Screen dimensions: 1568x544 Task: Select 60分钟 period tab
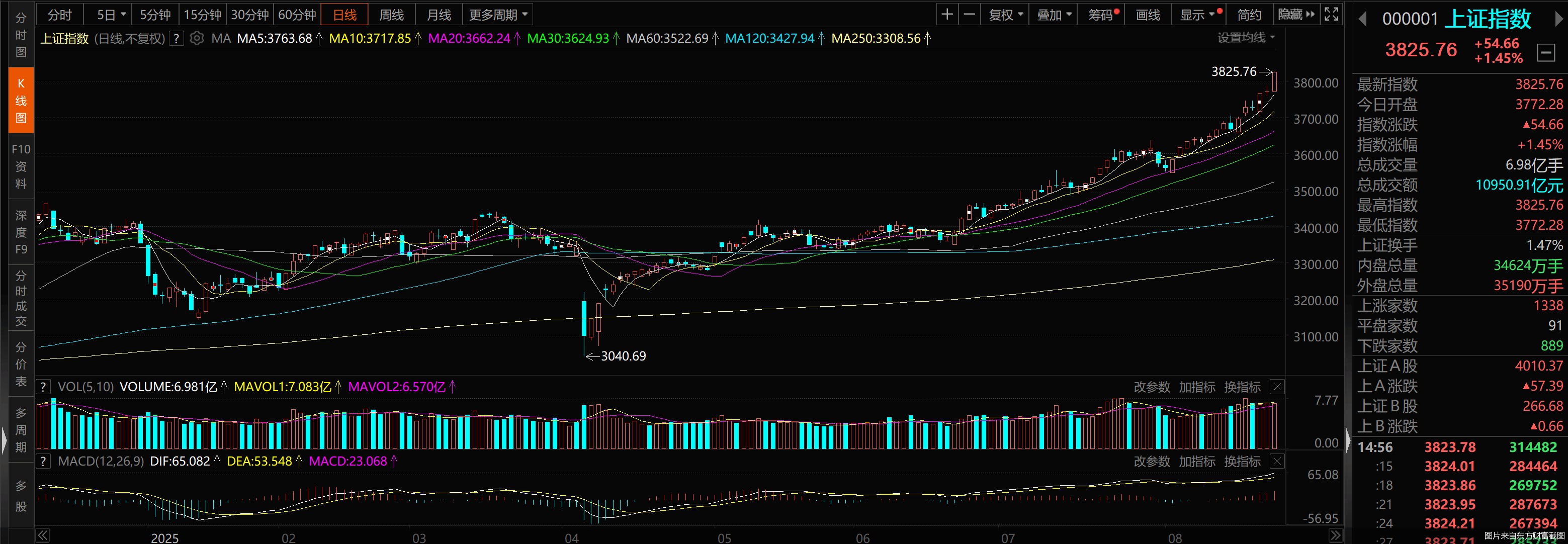297,15
